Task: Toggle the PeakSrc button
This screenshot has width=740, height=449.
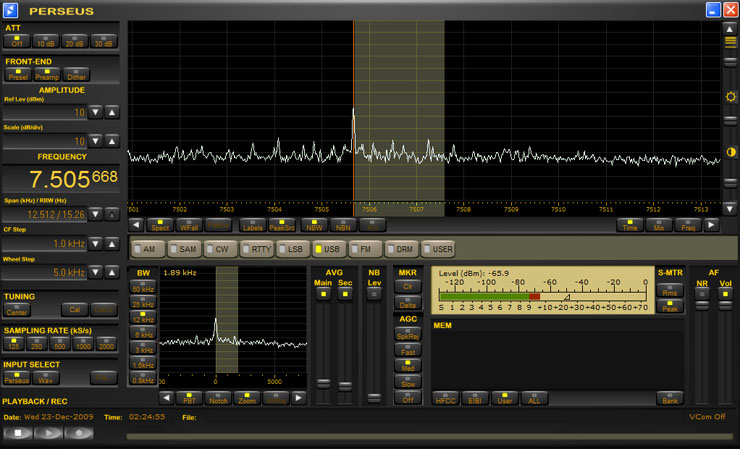Action: click(x=282, y=225)
